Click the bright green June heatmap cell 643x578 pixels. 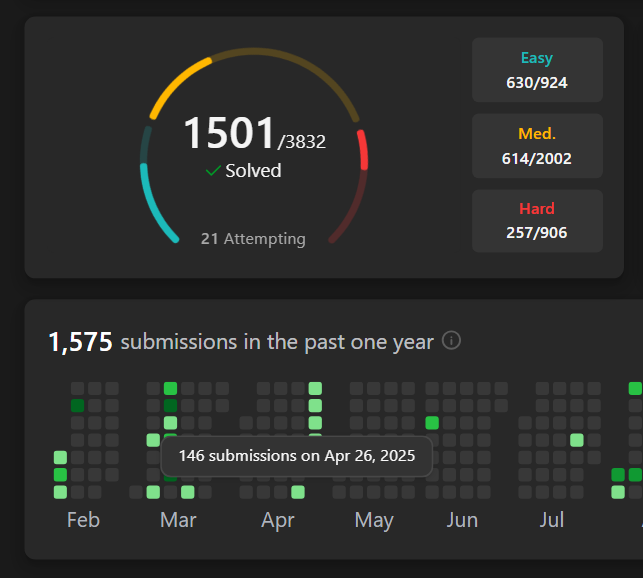point(432,423)
